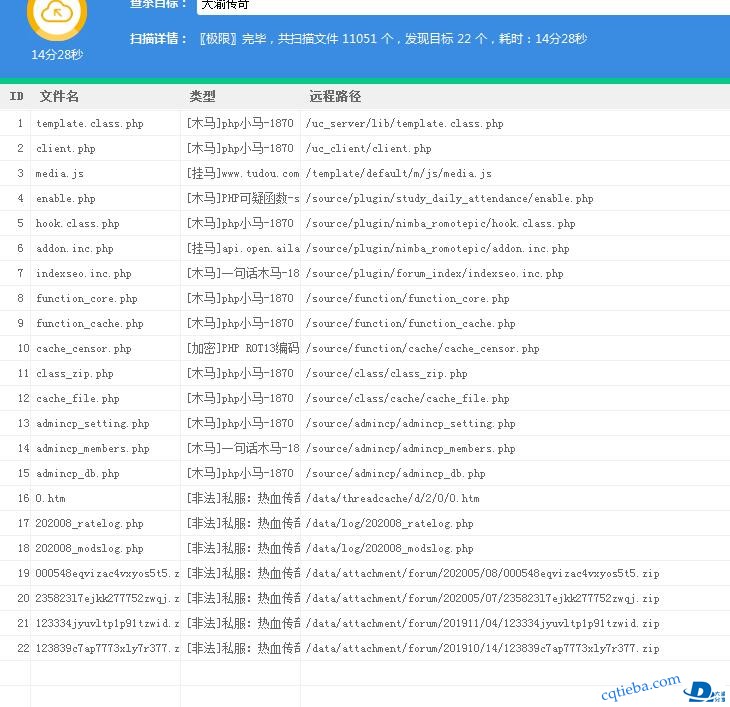Click path /uc_client/client.php
The height and width of the screenshot is (707, 730).
click(369, 148)
